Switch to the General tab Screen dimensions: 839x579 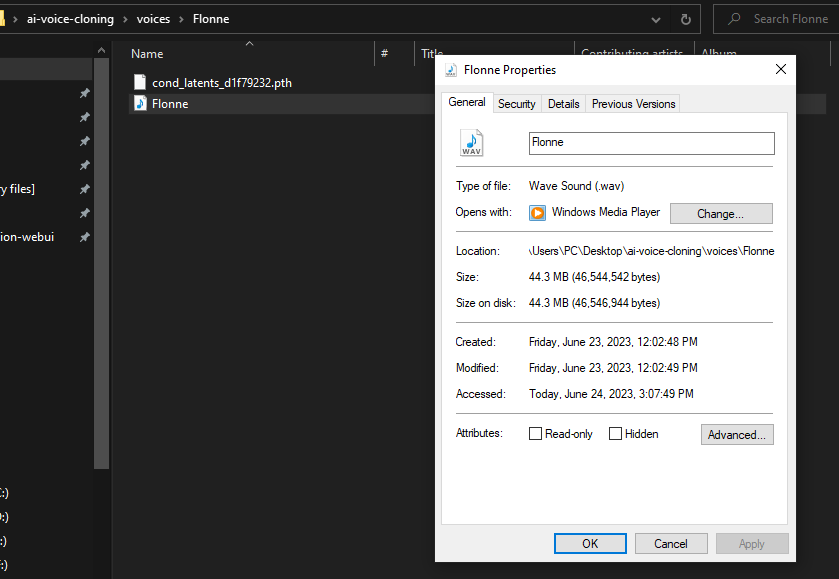click(467, 102)
